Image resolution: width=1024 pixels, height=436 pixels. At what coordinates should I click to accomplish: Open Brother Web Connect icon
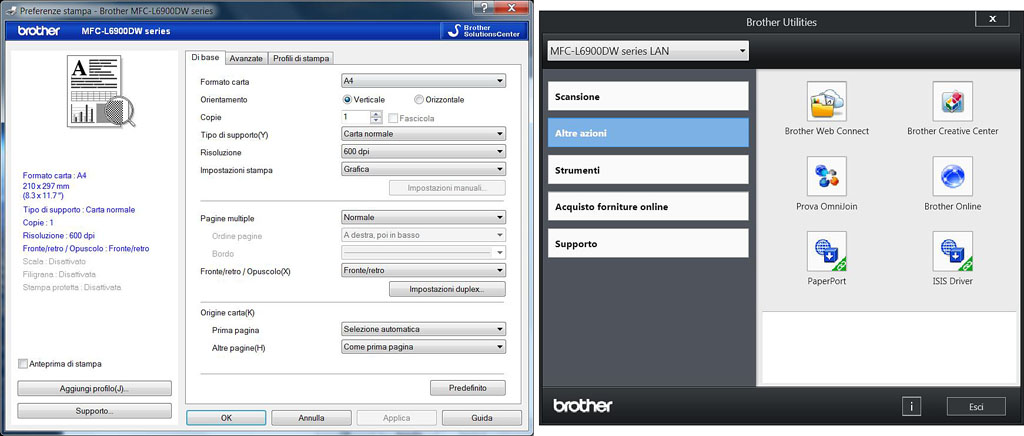(x=826, y=102)
